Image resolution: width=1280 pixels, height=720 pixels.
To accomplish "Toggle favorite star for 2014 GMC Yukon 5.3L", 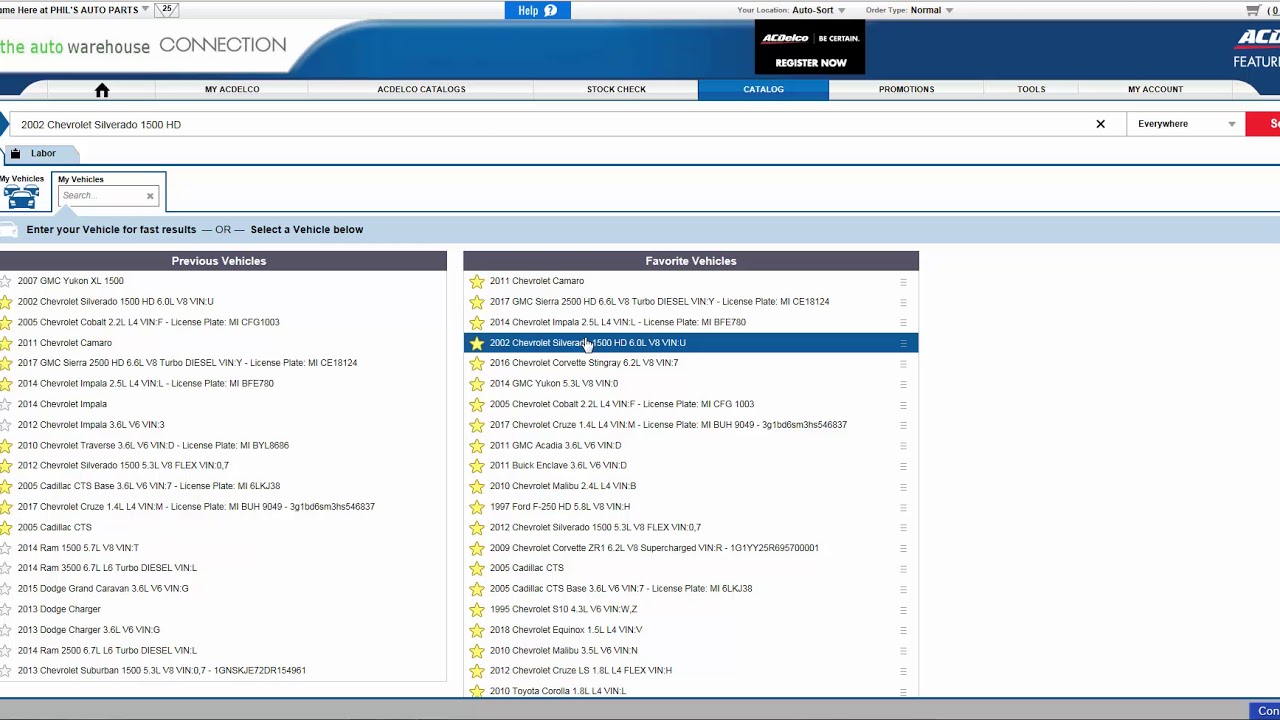I will point(477,384).
